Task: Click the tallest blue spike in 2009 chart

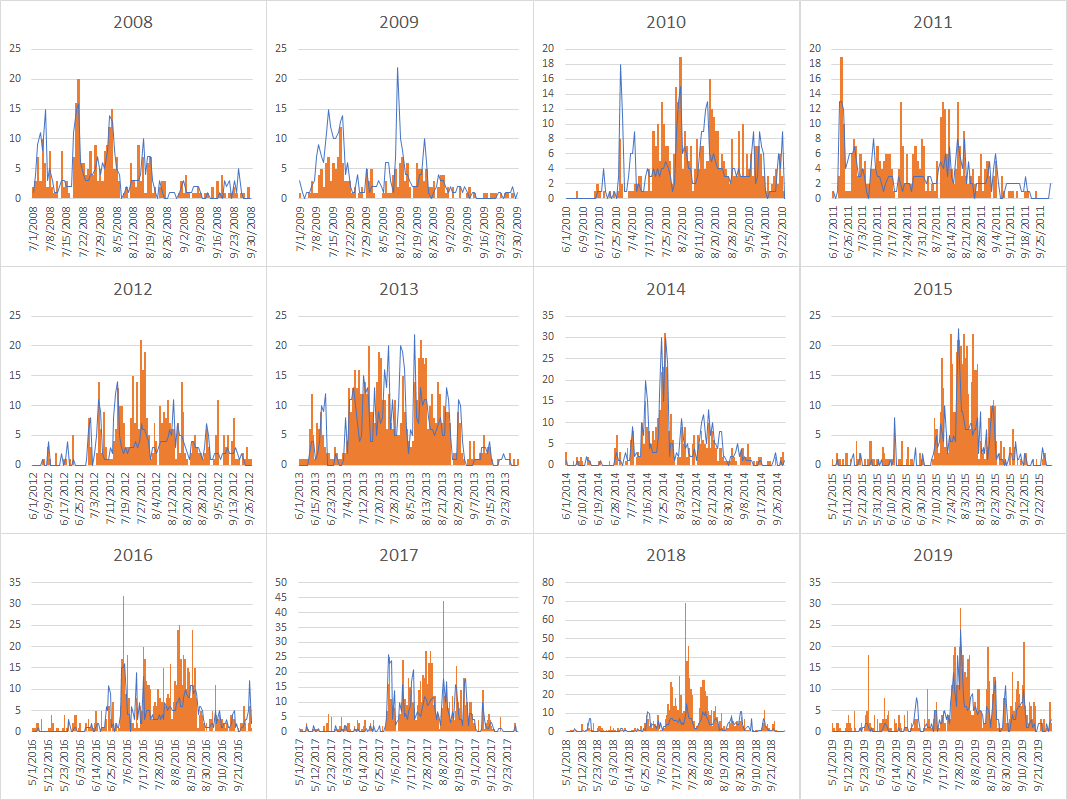Action: 397,70
